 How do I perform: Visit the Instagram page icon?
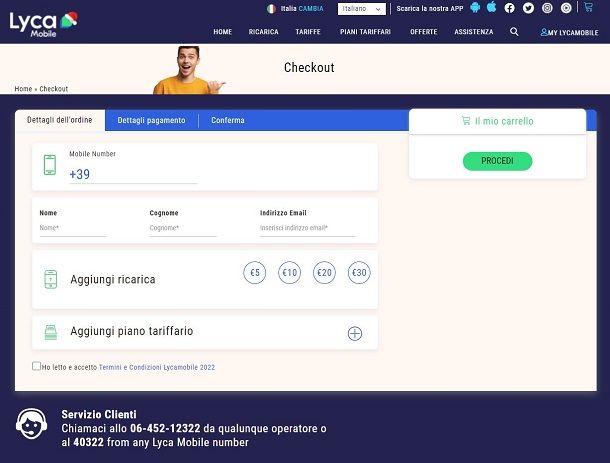click(547, 8)
